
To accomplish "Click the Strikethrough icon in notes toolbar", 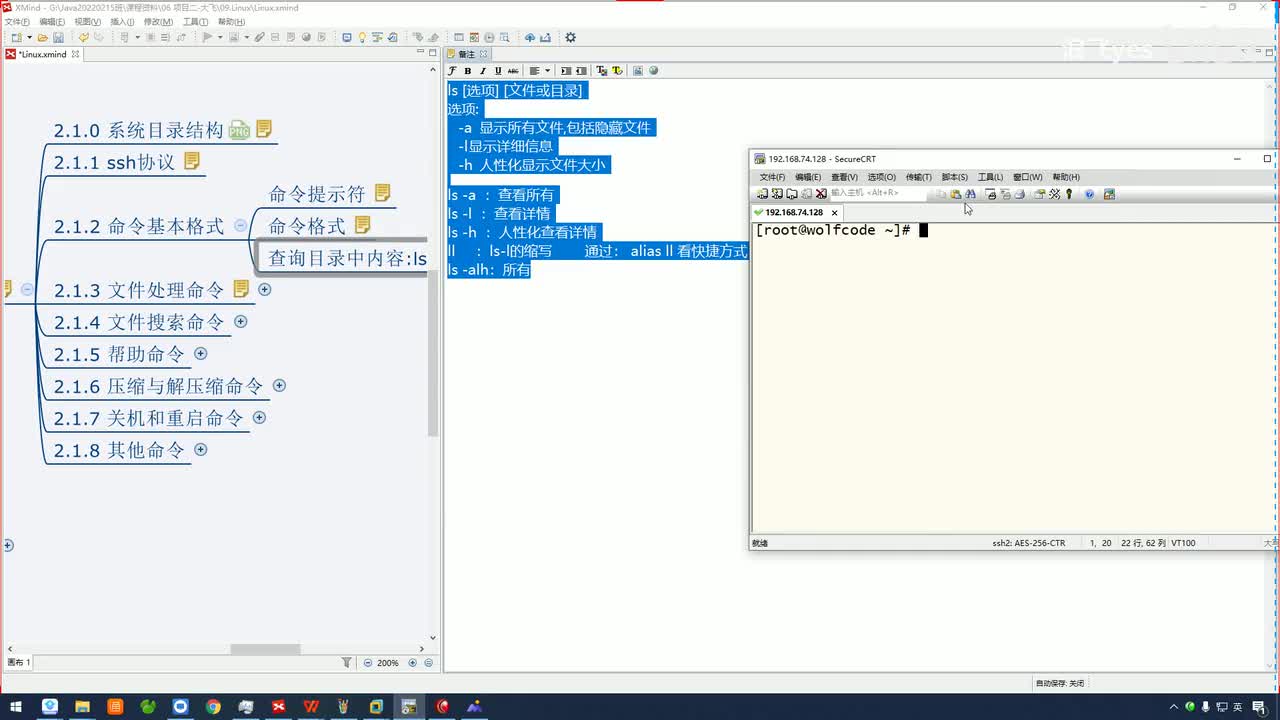I will point(513,71).
